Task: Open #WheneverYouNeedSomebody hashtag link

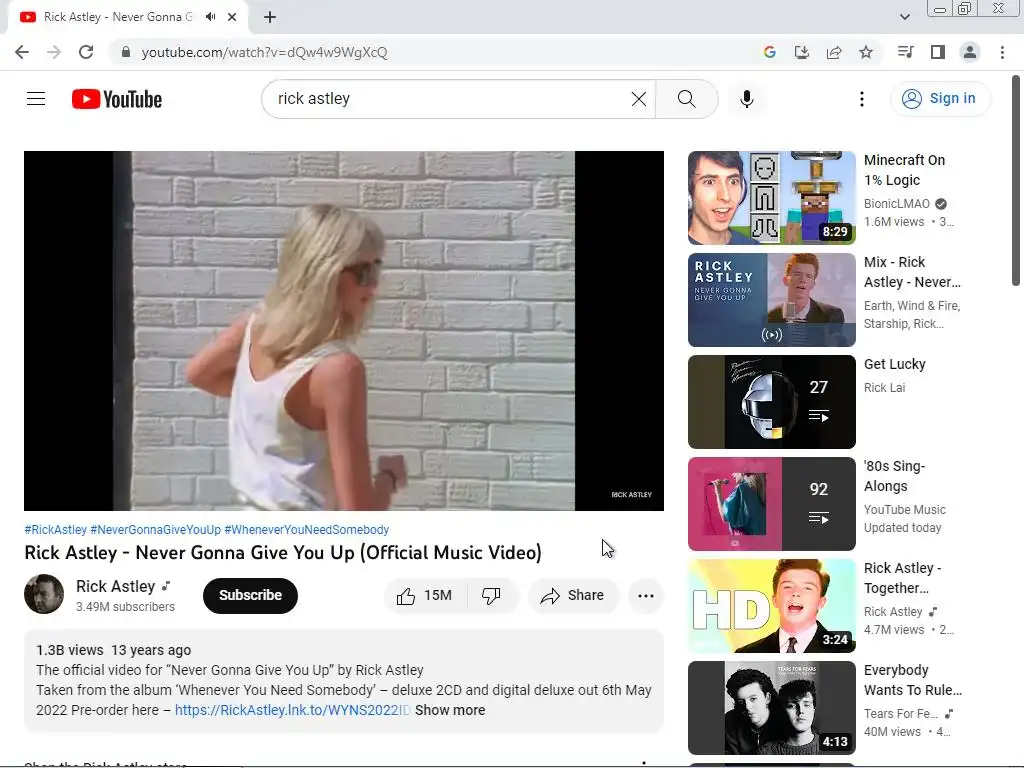Action: 306,530
